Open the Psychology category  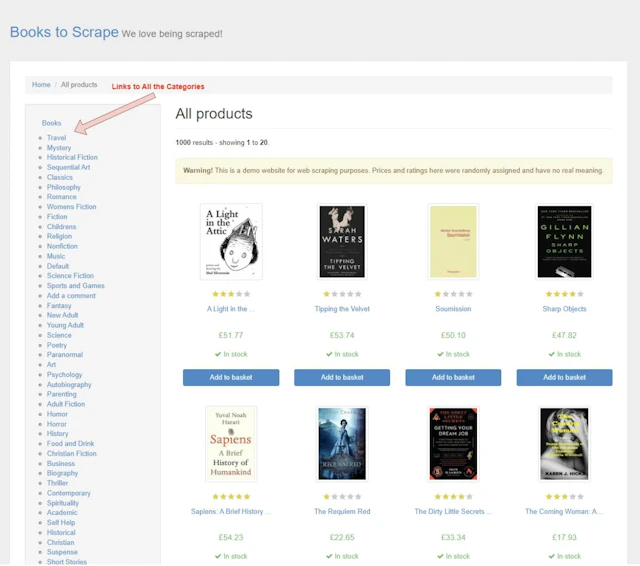click(x=64, y=374)
